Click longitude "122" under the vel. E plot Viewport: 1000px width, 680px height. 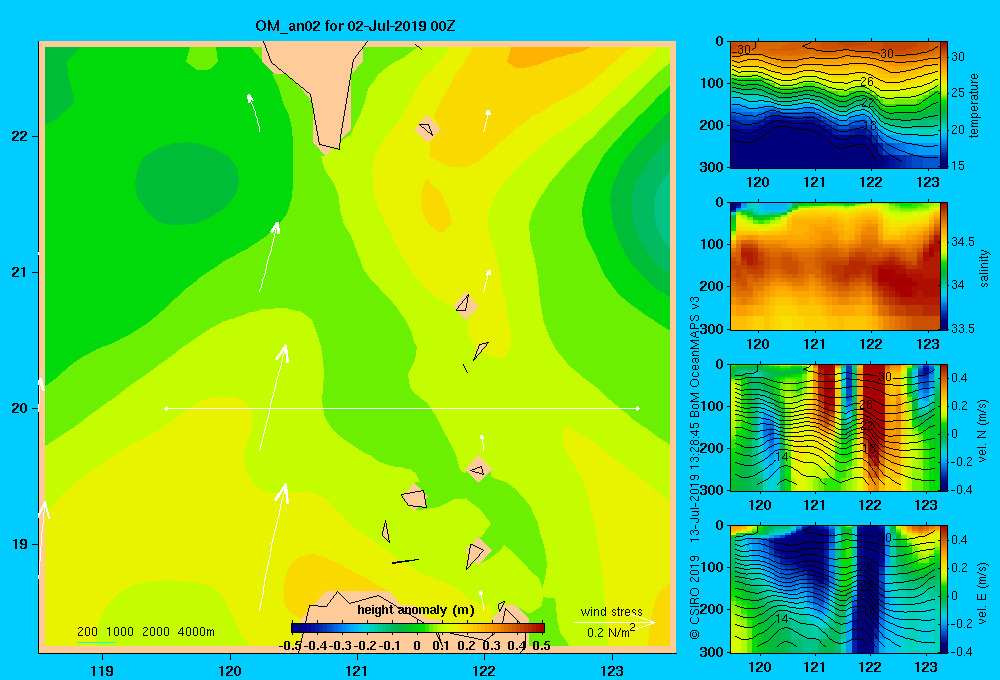[x=870, y=667]
